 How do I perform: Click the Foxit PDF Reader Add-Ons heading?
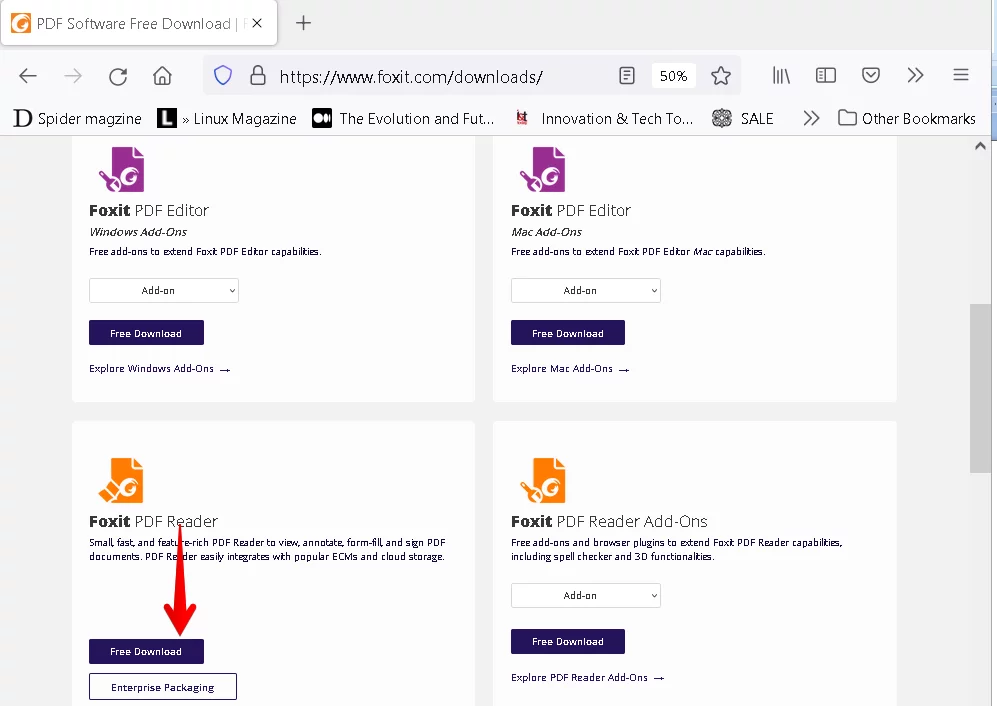[x=609, y=522]
